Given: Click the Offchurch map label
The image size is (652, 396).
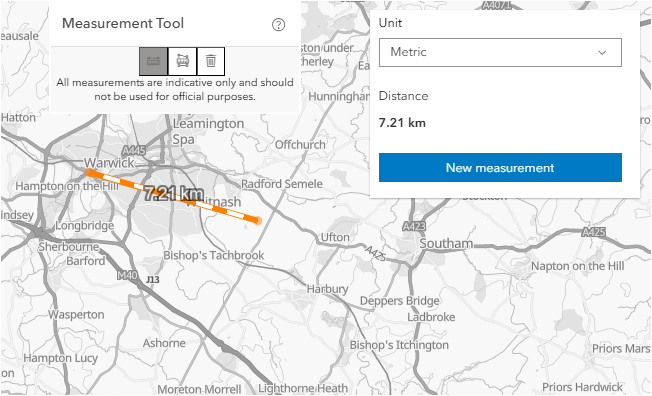Looking at the screenshot, I should [300, 145].
